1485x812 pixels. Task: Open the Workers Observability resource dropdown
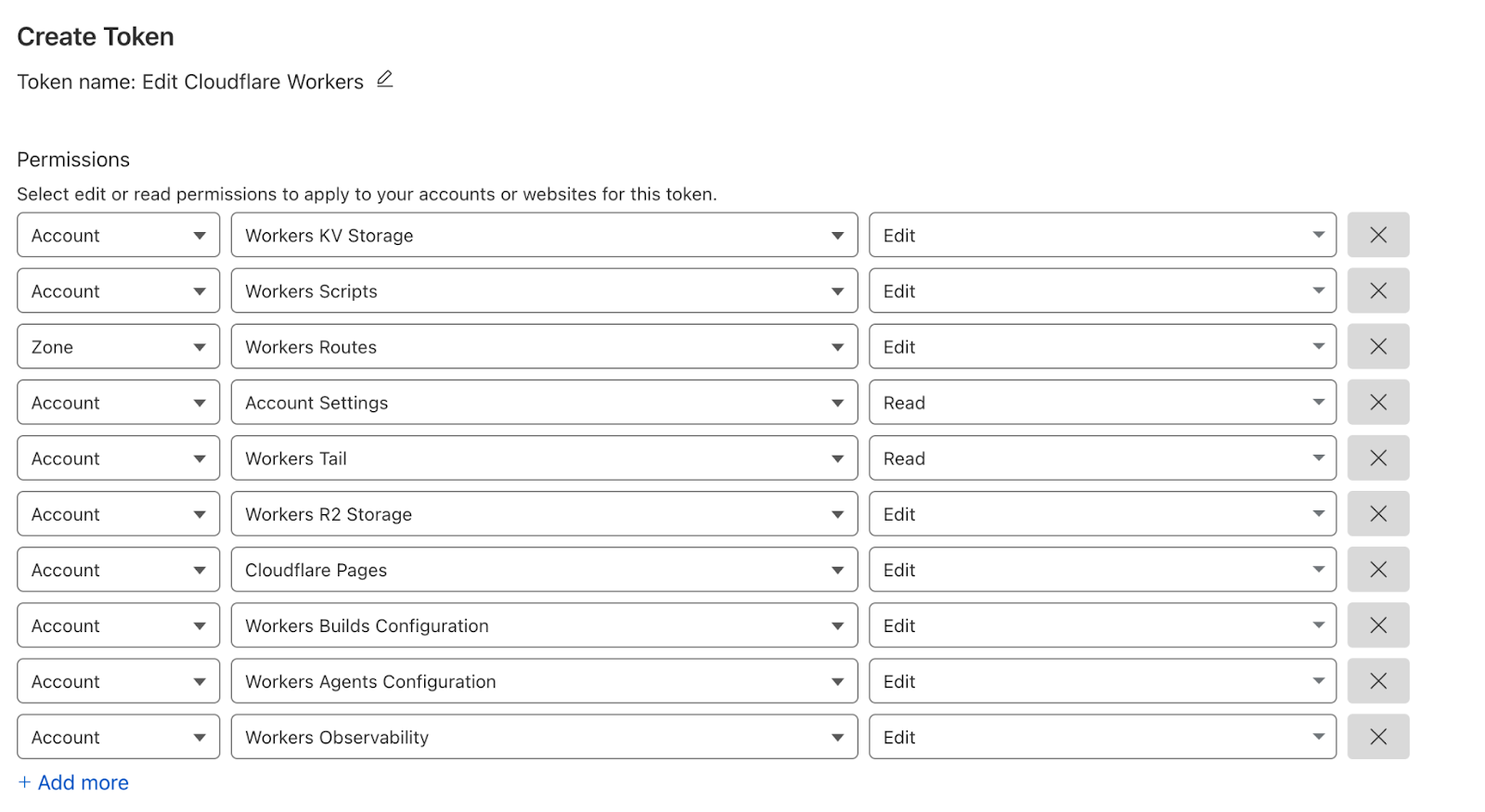click(x=543, y=736)
